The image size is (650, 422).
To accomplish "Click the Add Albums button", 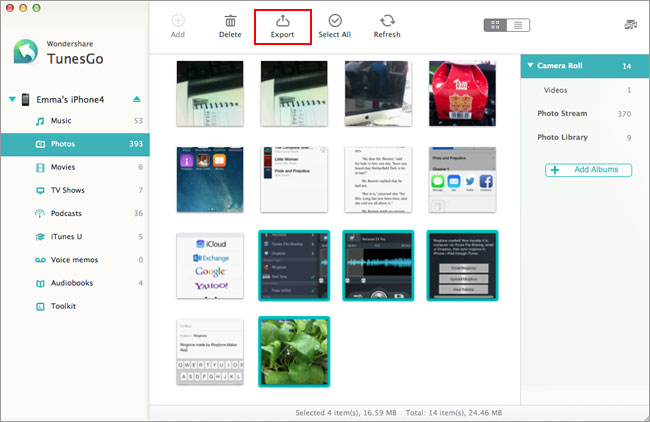I will 589,170.
